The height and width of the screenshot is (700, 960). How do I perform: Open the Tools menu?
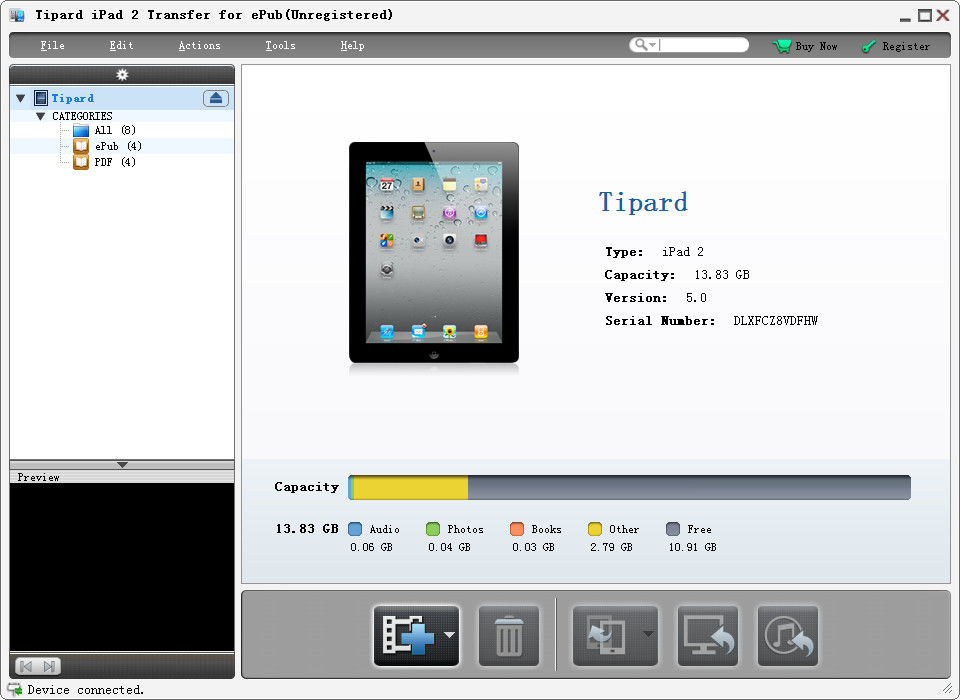tap(280, 45)
